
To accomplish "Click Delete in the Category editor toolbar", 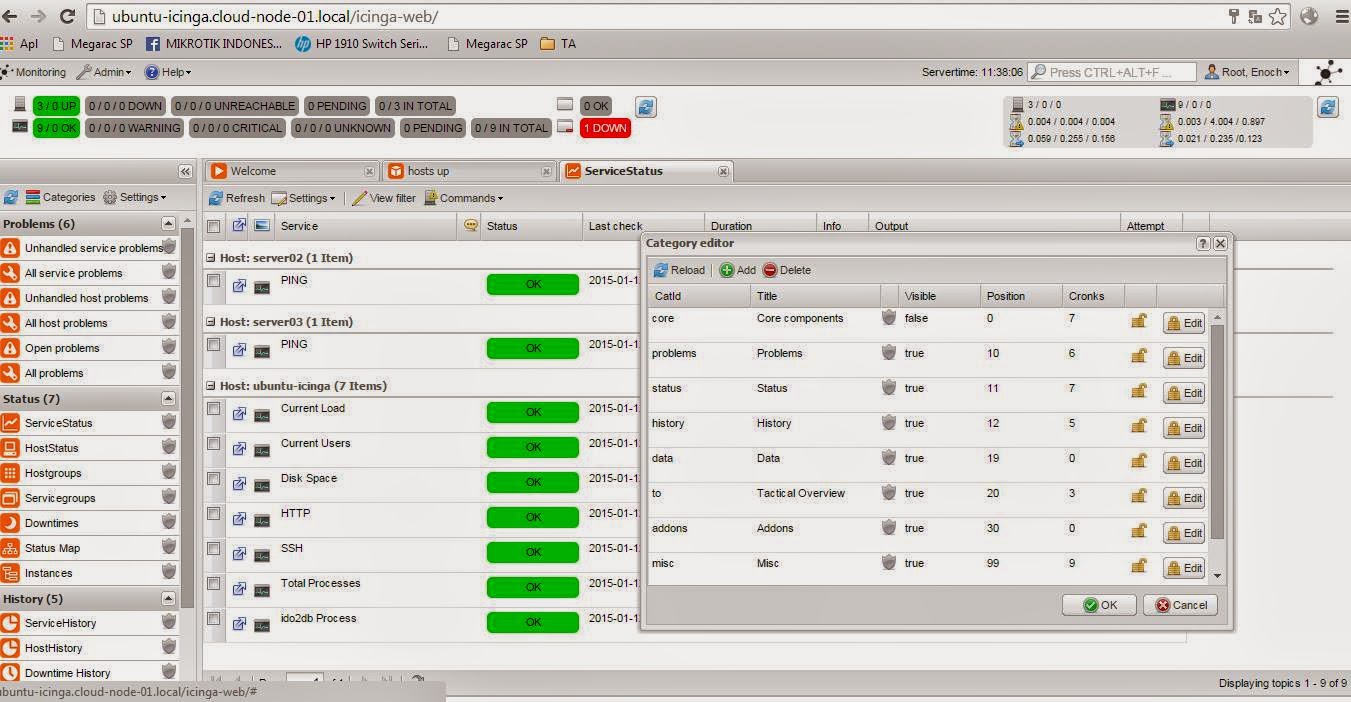I will (x=787, y=270).
